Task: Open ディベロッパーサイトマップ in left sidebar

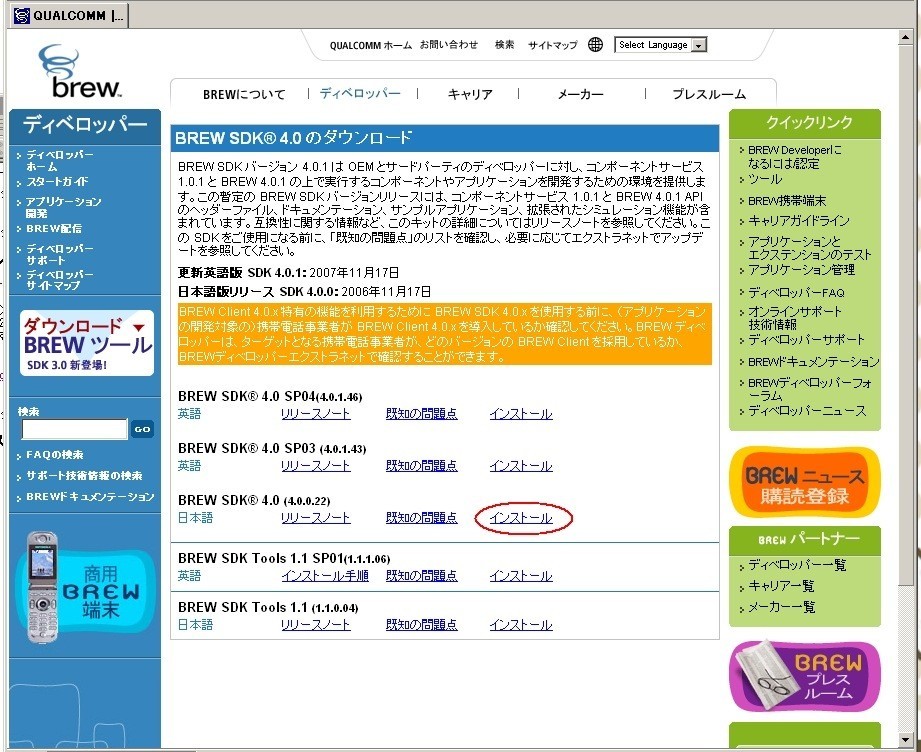Action: [59, 280]
